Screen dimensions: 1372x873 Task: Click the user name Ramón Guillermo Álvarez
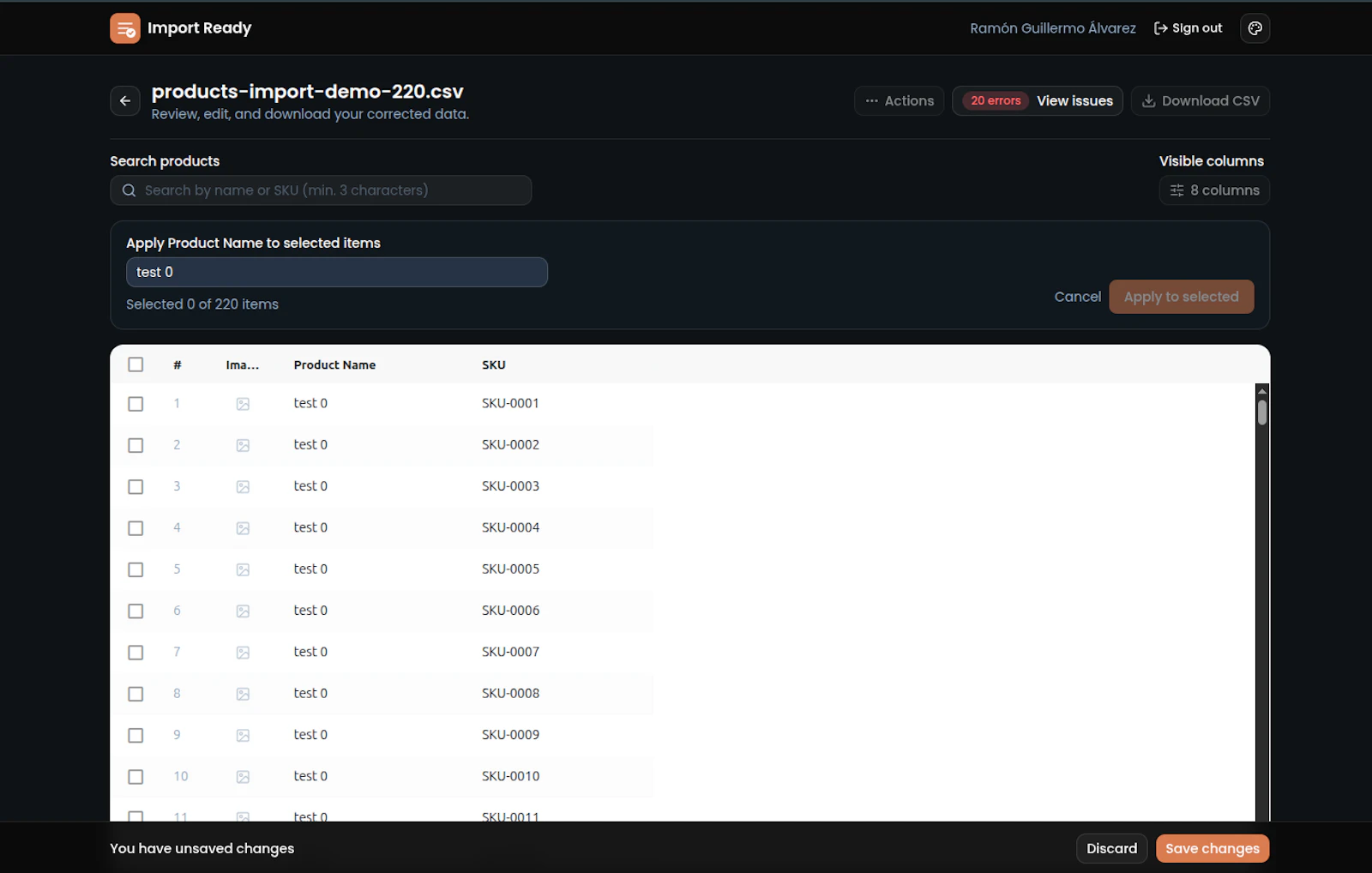[x=1052, y=28]
